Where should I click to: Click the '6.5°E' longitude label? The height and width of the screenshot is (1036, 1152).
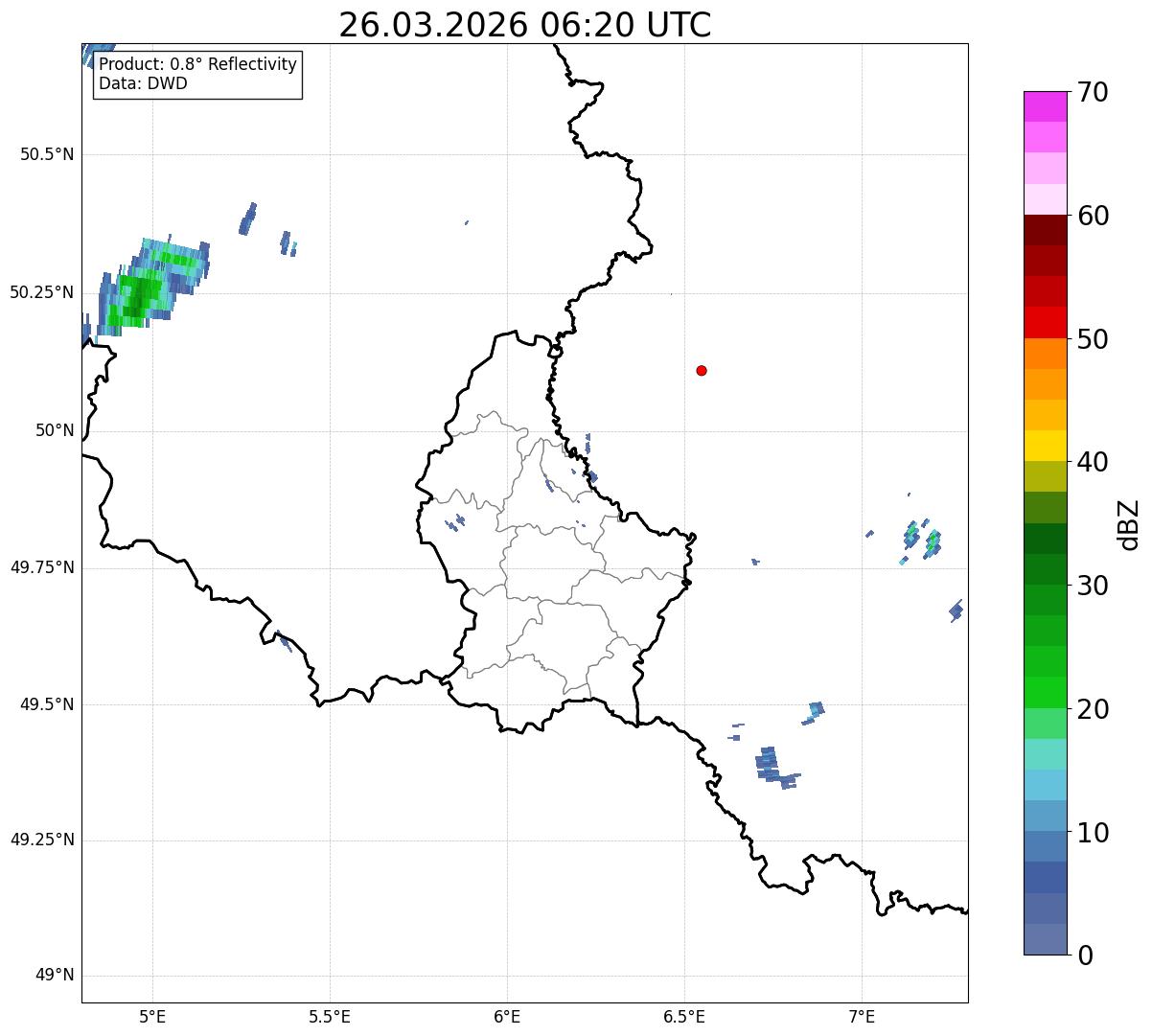click(x=684, y=1016)
